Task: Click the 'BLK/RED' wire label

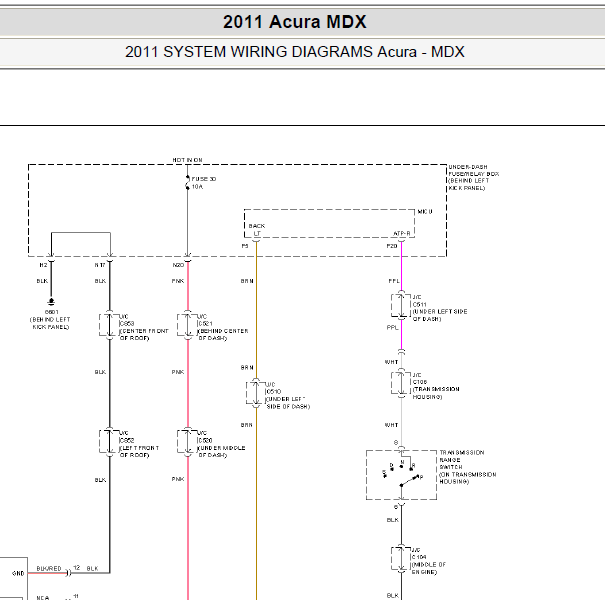Action: pos(49,568)
